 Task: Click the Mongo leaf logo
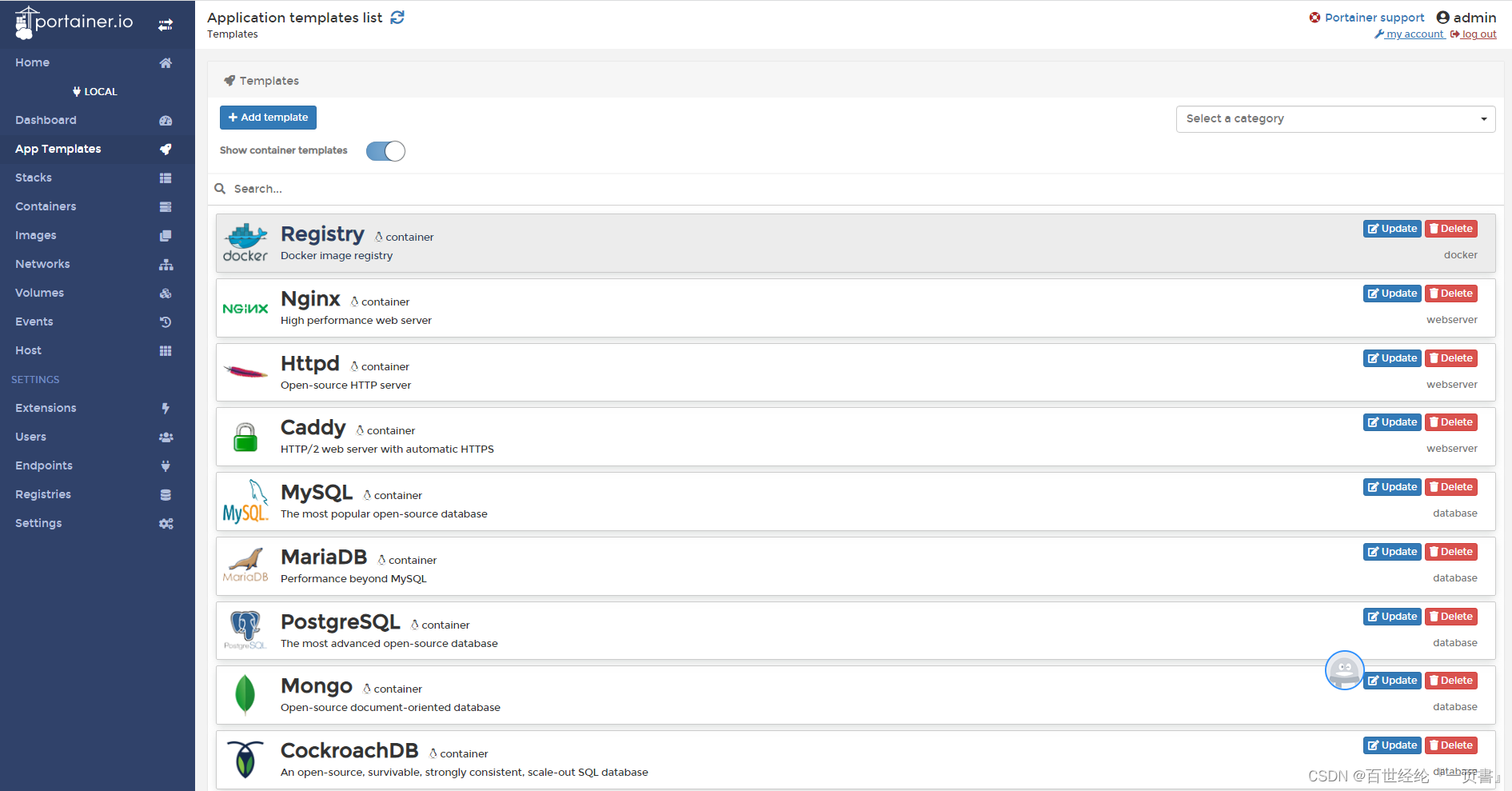pos(245,694)
